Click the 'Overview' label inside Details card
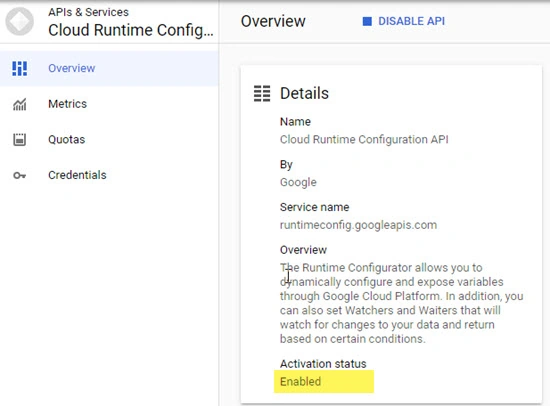This screenshot has width=550, height=406. point(303,250)
